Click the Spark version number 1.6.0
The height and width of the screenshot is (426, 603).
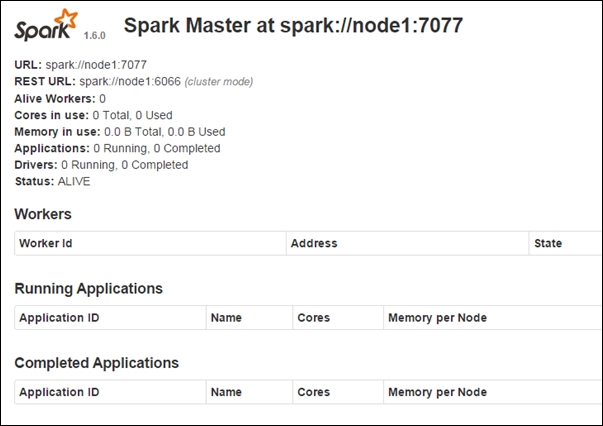[95, 36]
